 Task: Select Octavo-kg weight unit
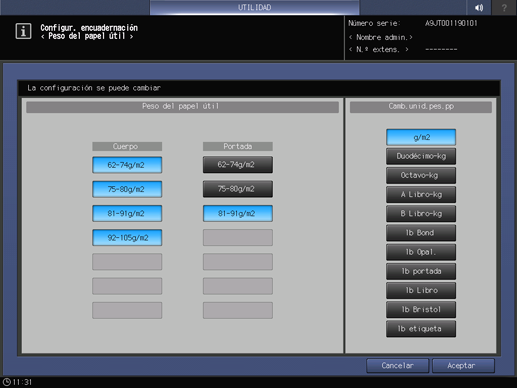pos(421,175)
